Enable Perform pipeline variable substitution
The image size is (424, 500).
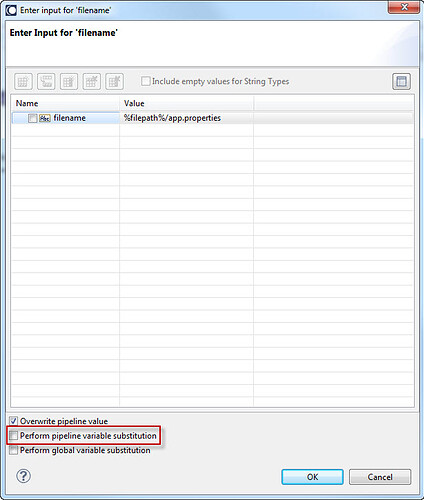point(14,435)
